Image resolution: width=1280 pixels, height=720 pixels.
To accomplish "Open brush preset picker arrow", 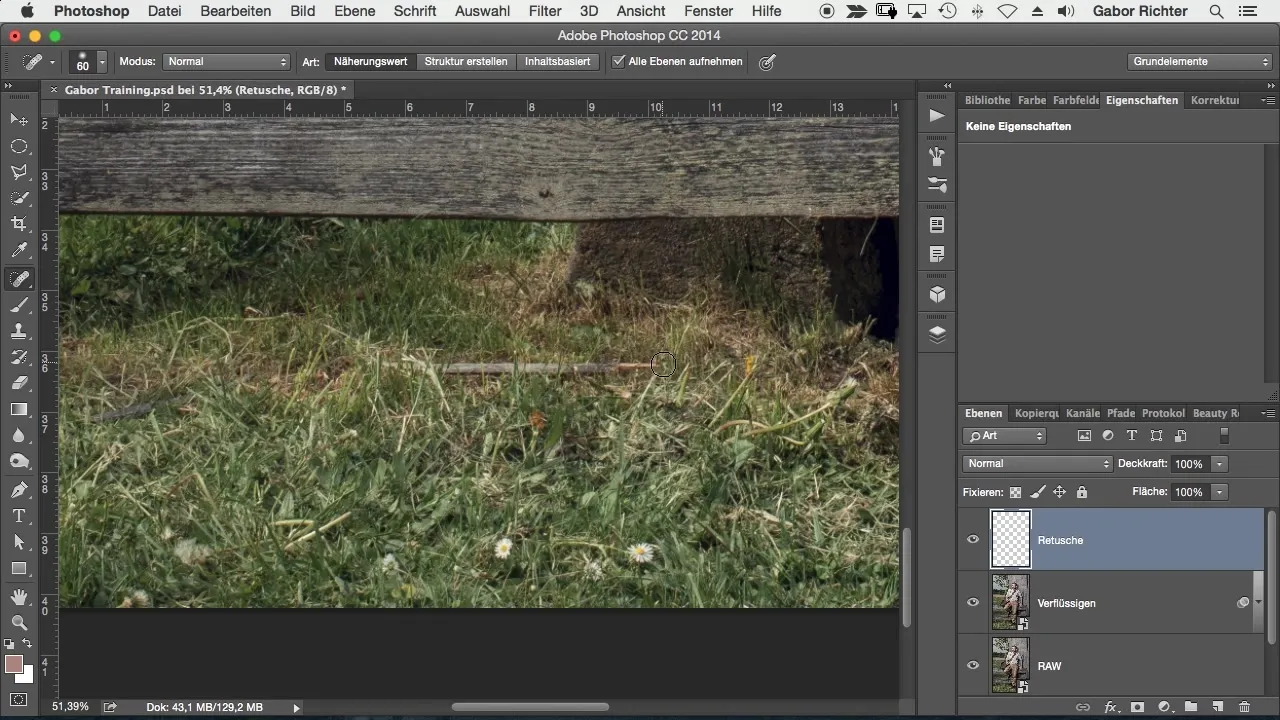I will click(x=102, y=62).
